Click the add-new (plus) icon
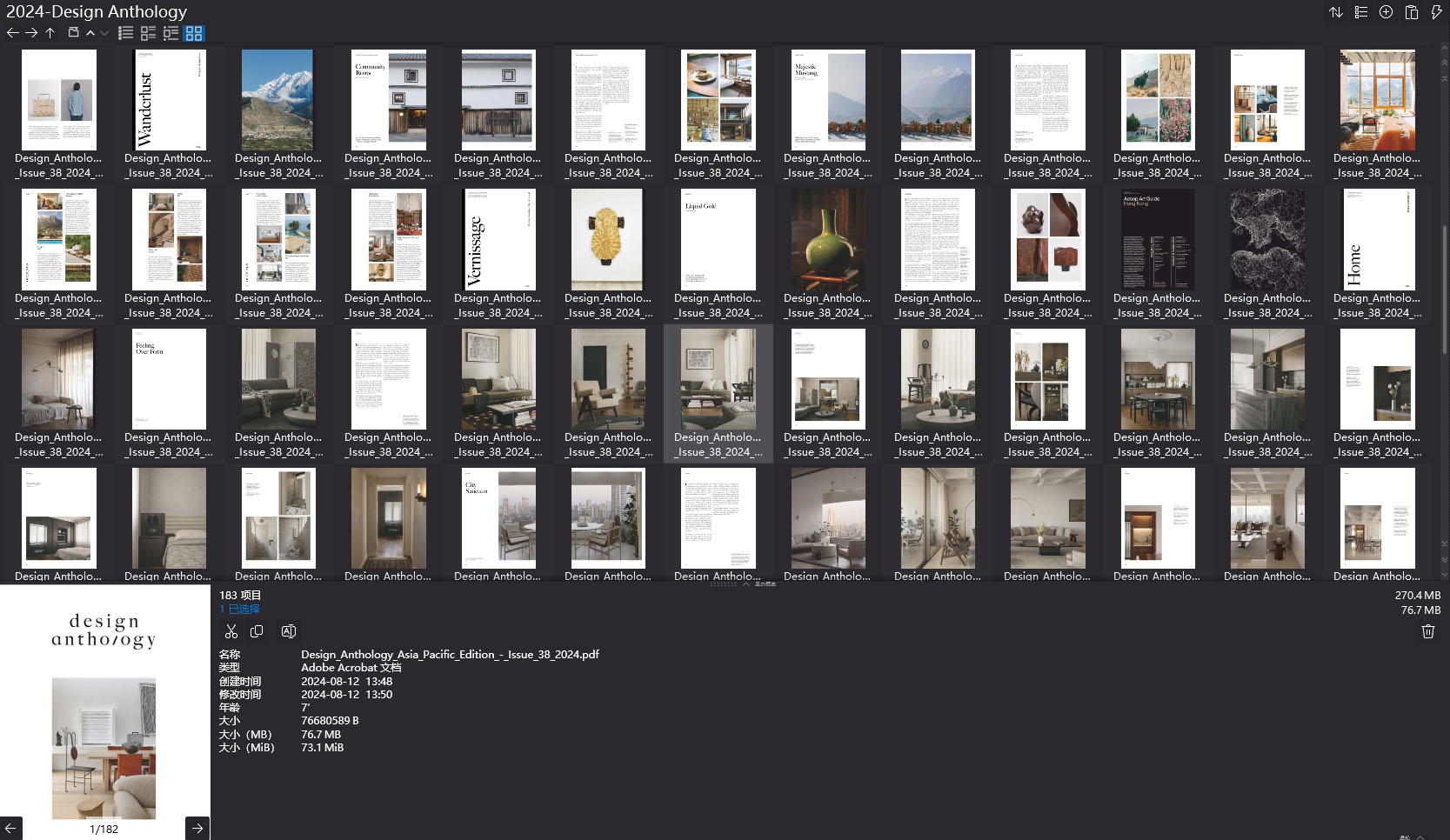The width and height of the screenshot is (1450, 840). pyautogui.click(x=1386, y=12)
